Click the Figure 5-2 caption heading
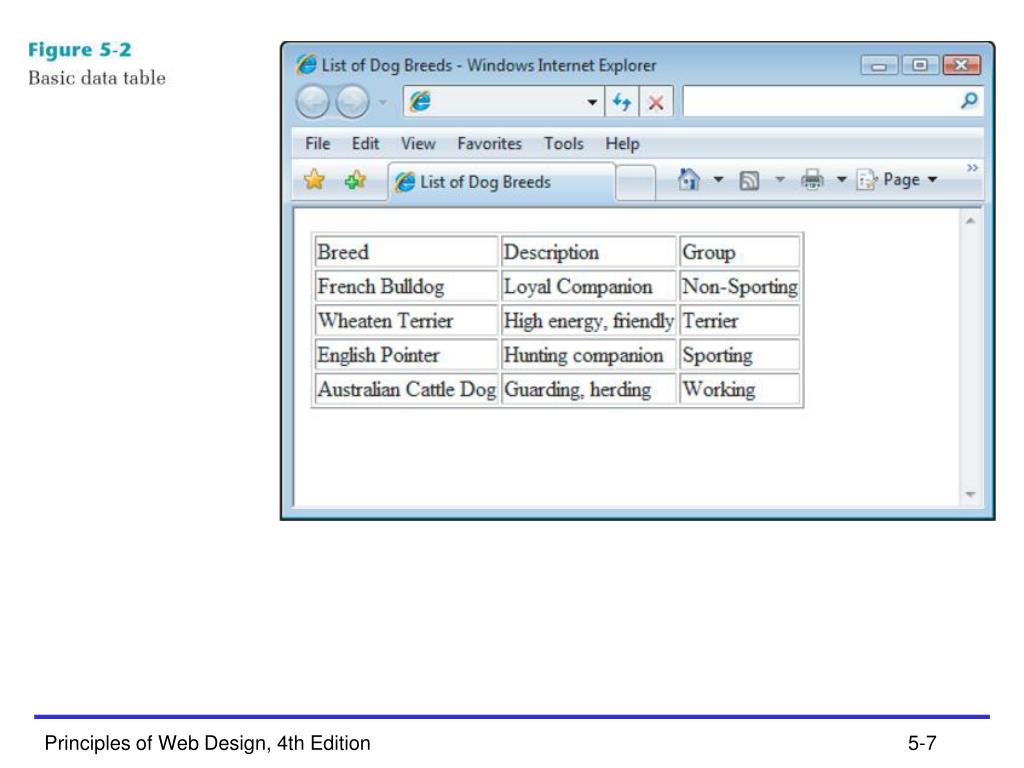 [x=80, y=50]
